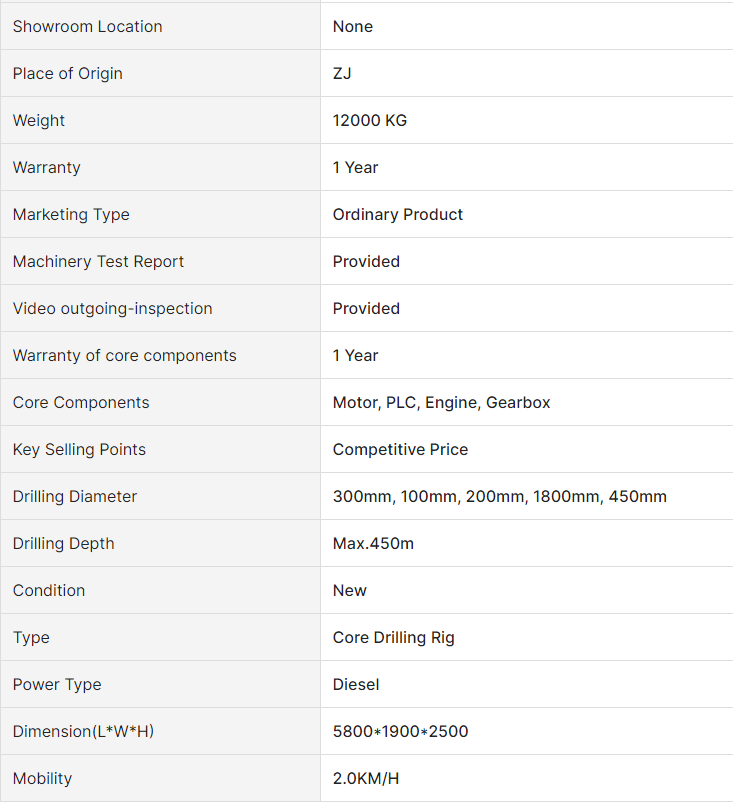Click the Max.450m drilling depth value

click(373, 544)
